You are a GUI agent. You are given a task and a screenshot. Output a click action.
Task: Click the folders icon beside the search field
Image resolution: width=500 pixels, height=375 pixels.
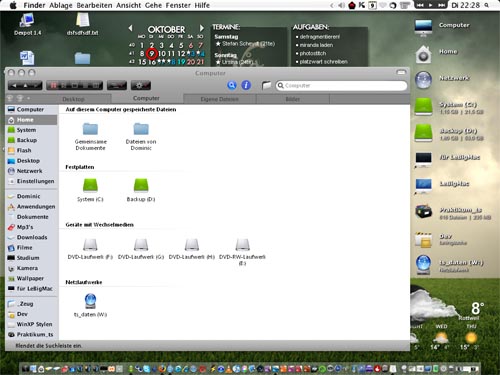[x=266, y=85]
